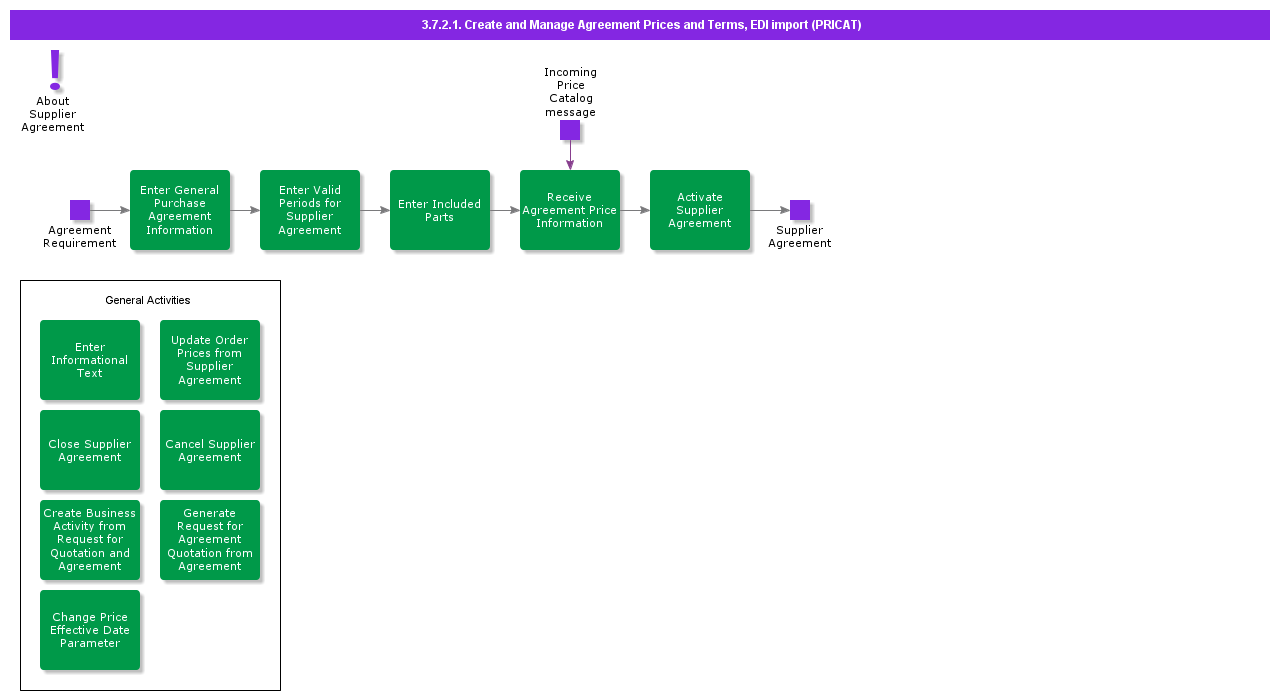This screenshot has height=700, width=1280.
Task: Select the Agreement Requirement purple square
Action: tap(80, 210)
